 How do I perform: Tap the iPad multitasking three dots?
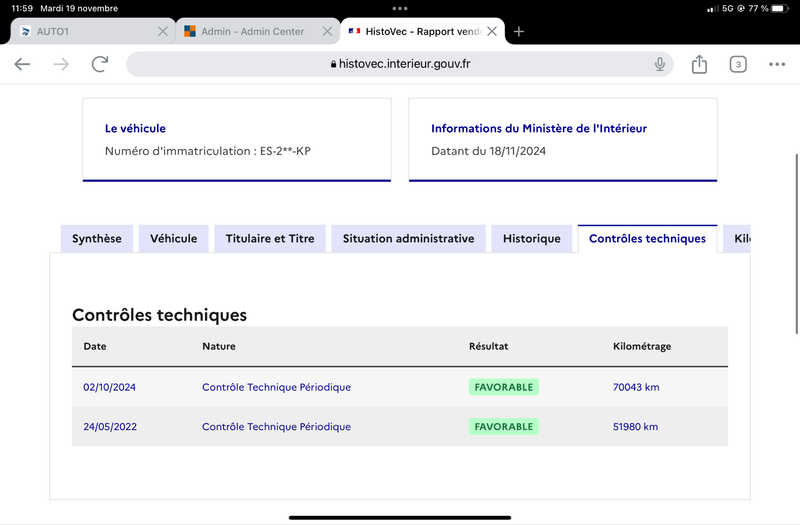coord(400,8)
